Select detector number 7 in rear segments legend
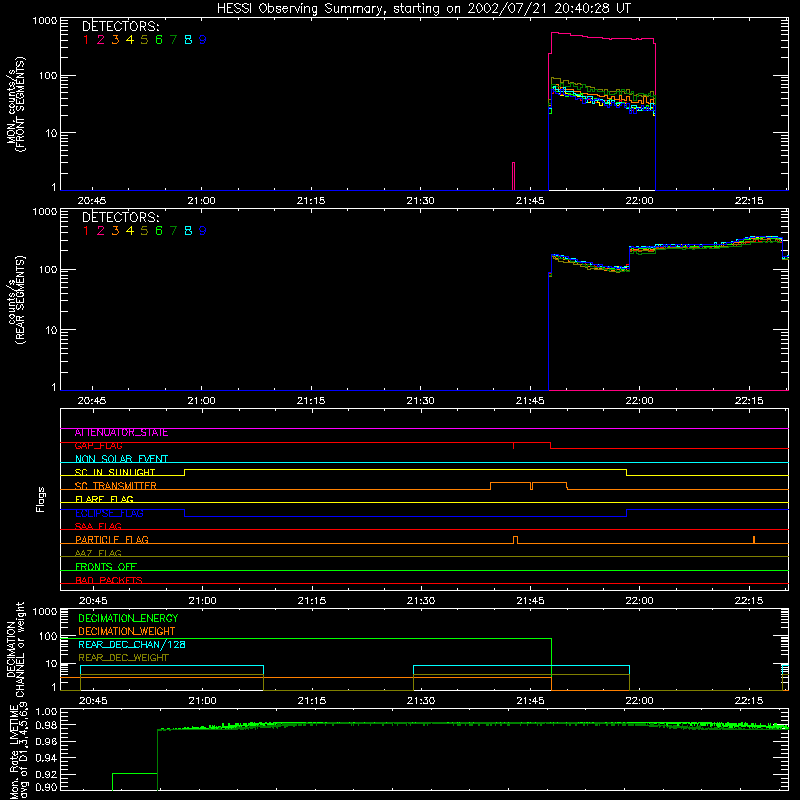The image size is (800, 800). coord(173,231)
